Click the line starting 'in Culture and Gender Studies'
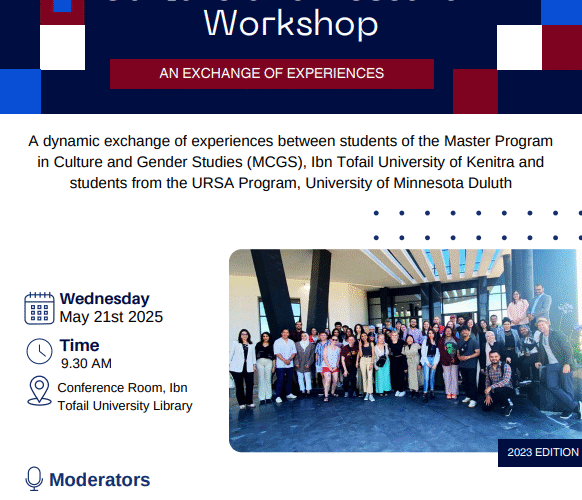582x500 pixels. pyautogui.click(x=291, y=162)
